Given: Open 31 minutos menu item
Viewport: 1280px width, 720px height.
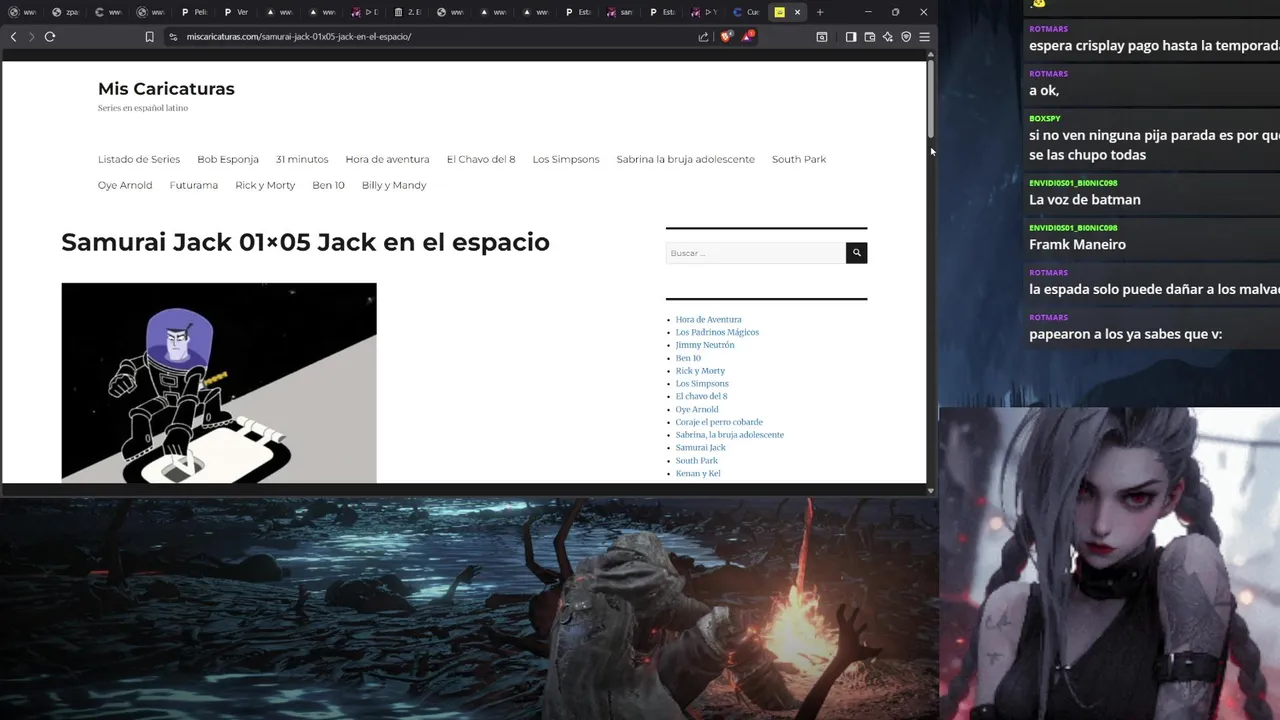Looking at the screenshot, I should point(302,159).
